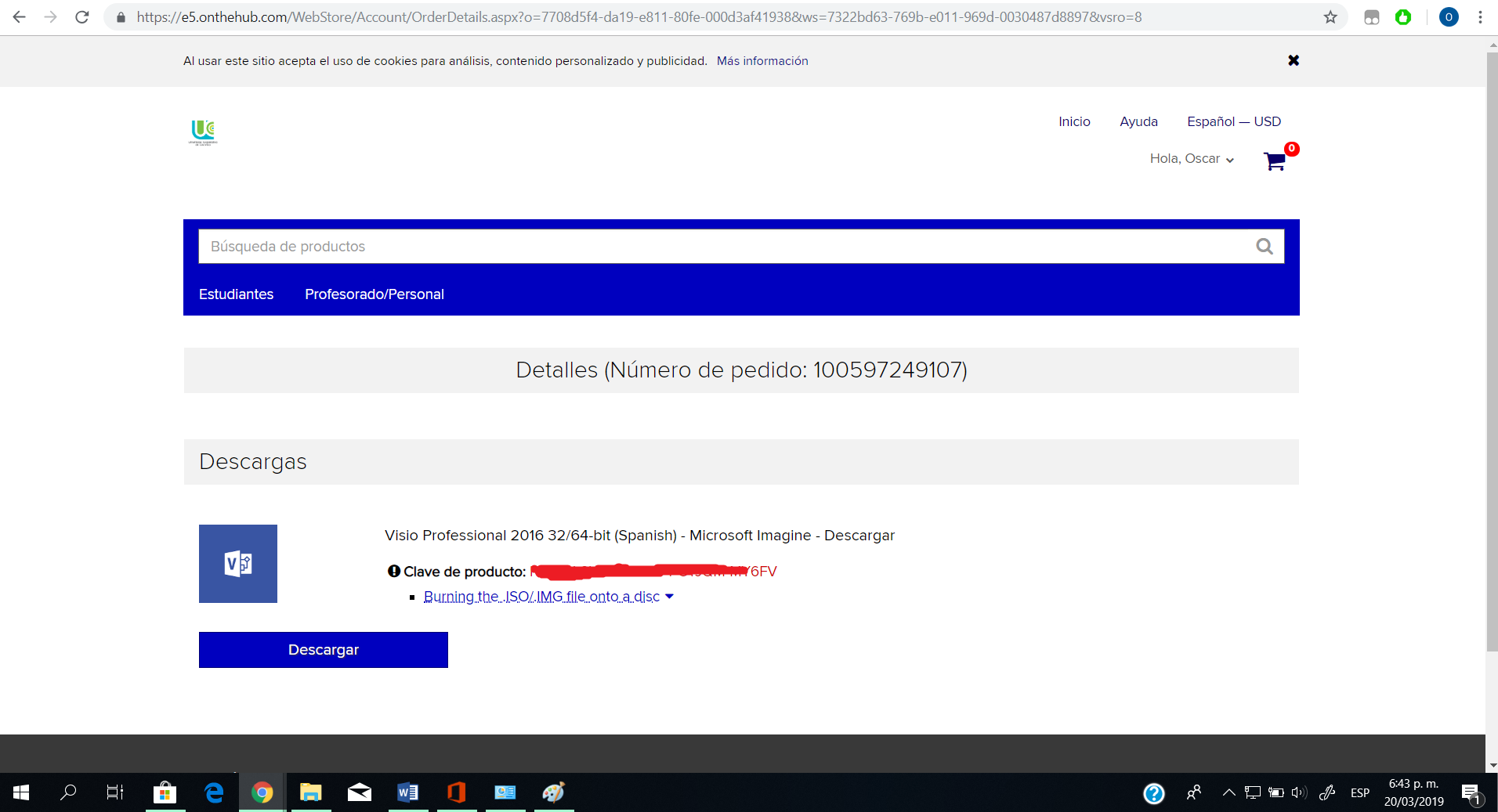The width and height of the screenshot is (1498, 812).
Task: Check battery status icon
Action: [x=1276, y=792]
